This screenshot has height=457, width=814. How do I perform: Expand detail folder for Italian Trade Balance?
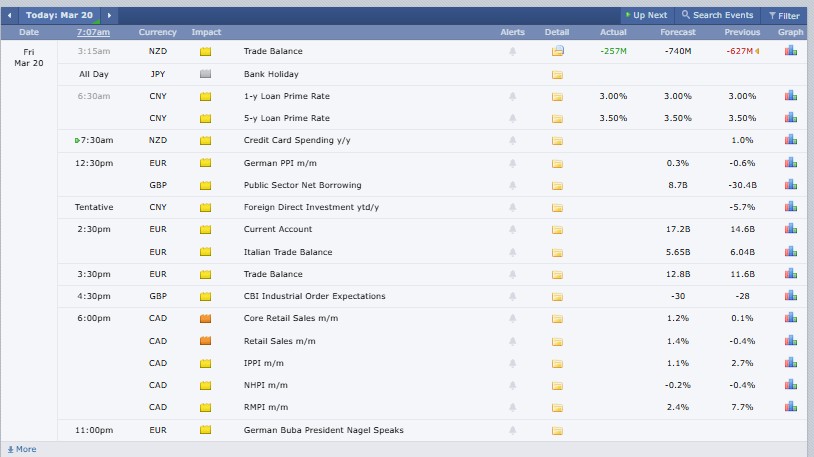point(557,252)
